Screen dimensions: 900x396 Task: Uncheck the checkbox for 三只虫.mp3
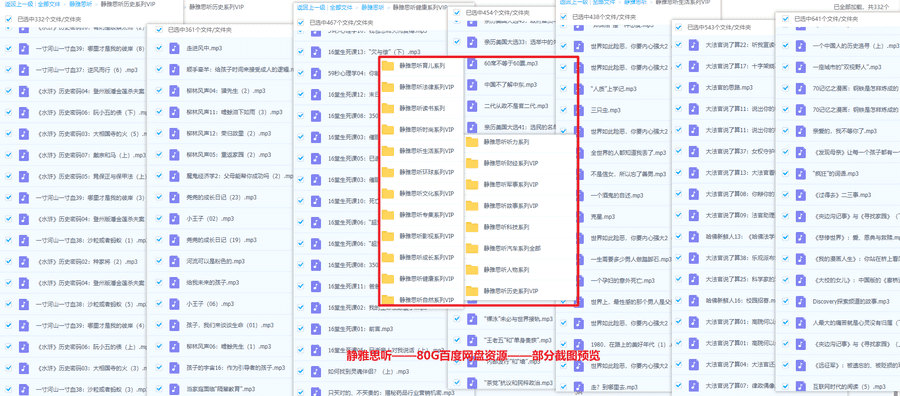[564, 110]
